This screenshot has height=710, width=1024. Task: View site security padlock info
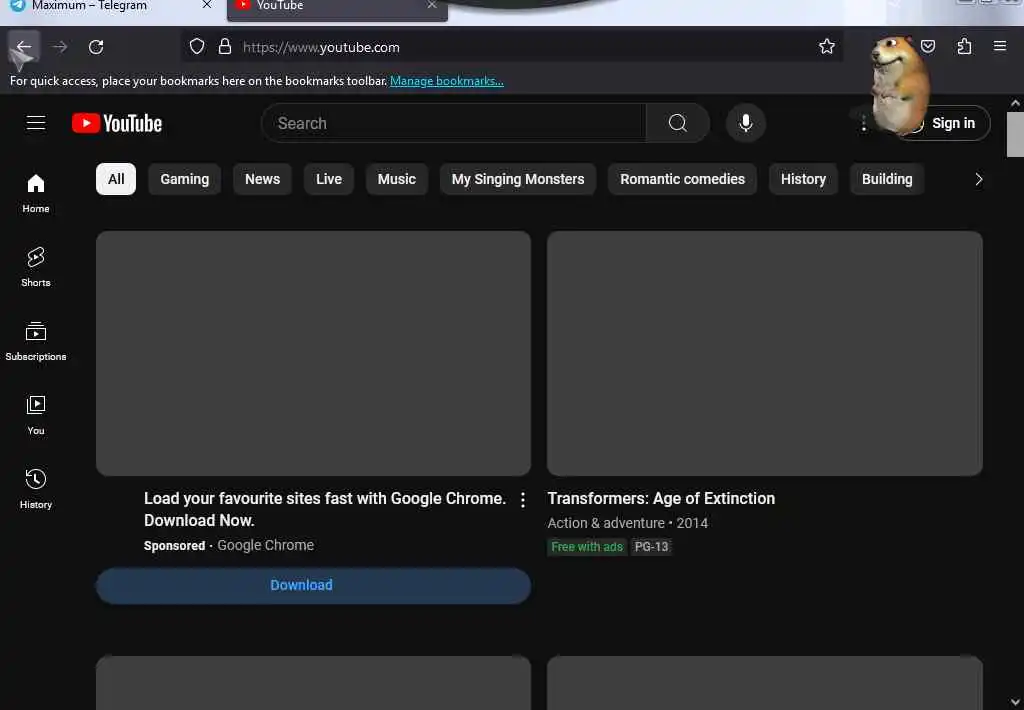point(225,46)
